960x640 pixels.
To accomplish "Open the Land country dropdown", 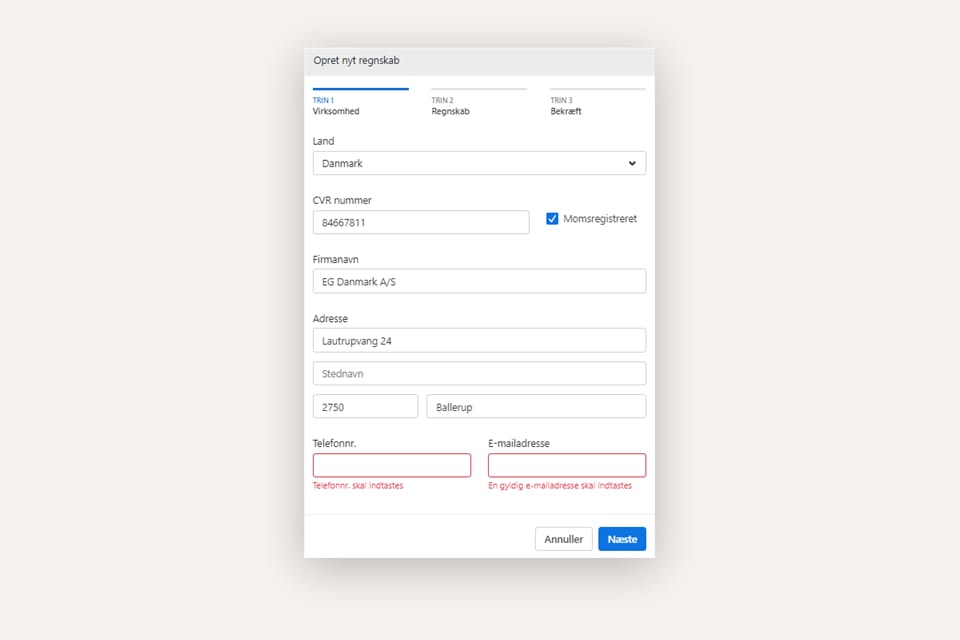I will point(478,163).
